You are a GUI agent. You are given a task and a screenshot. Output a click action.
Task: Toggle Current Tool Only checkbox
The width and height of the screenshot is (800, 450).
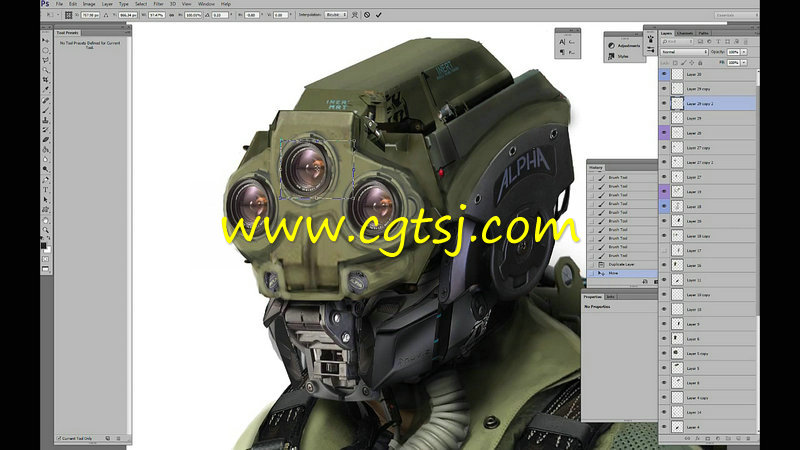point(59,438)
